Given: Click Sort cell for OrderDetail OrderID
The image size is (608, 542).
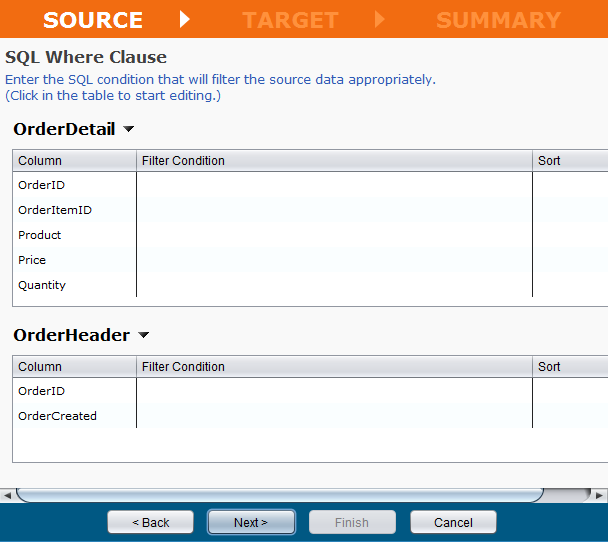Looking at the screenshot, I should 569,185.
